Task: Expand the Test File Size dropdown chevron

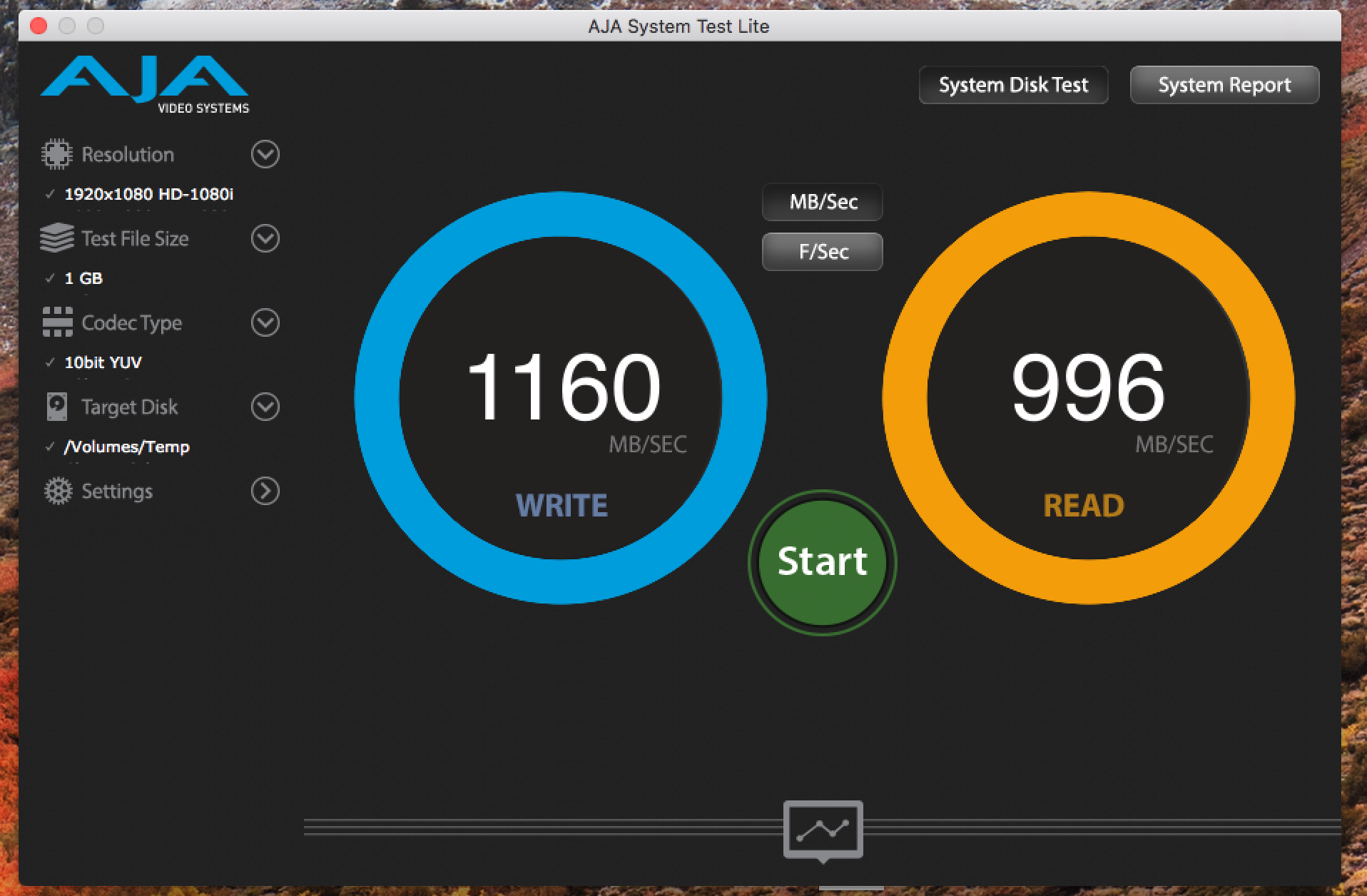Action: (265, 238)
